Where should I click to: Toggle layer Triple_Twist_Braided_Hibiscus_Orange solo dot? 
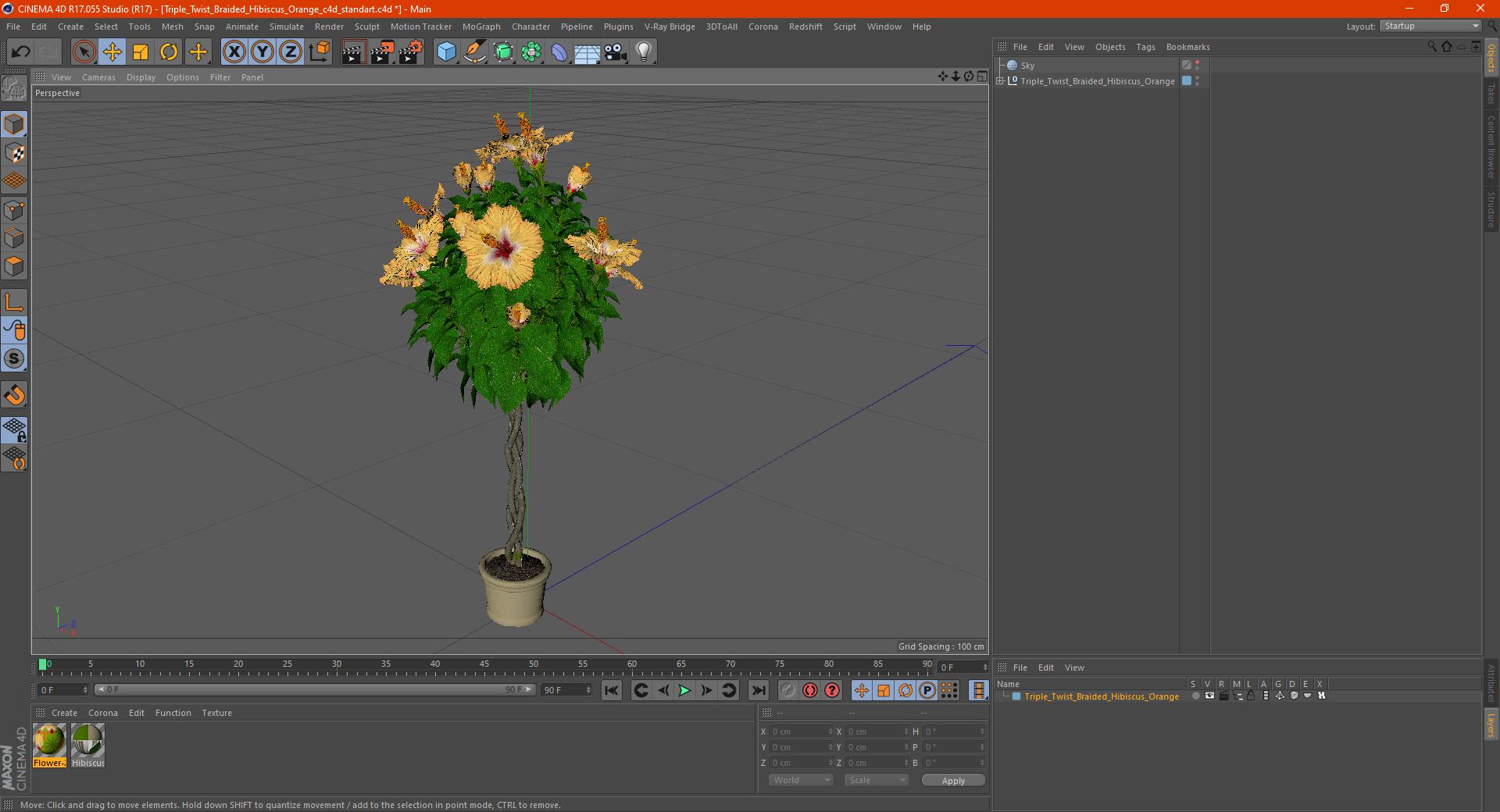(x=1195, y=696)
